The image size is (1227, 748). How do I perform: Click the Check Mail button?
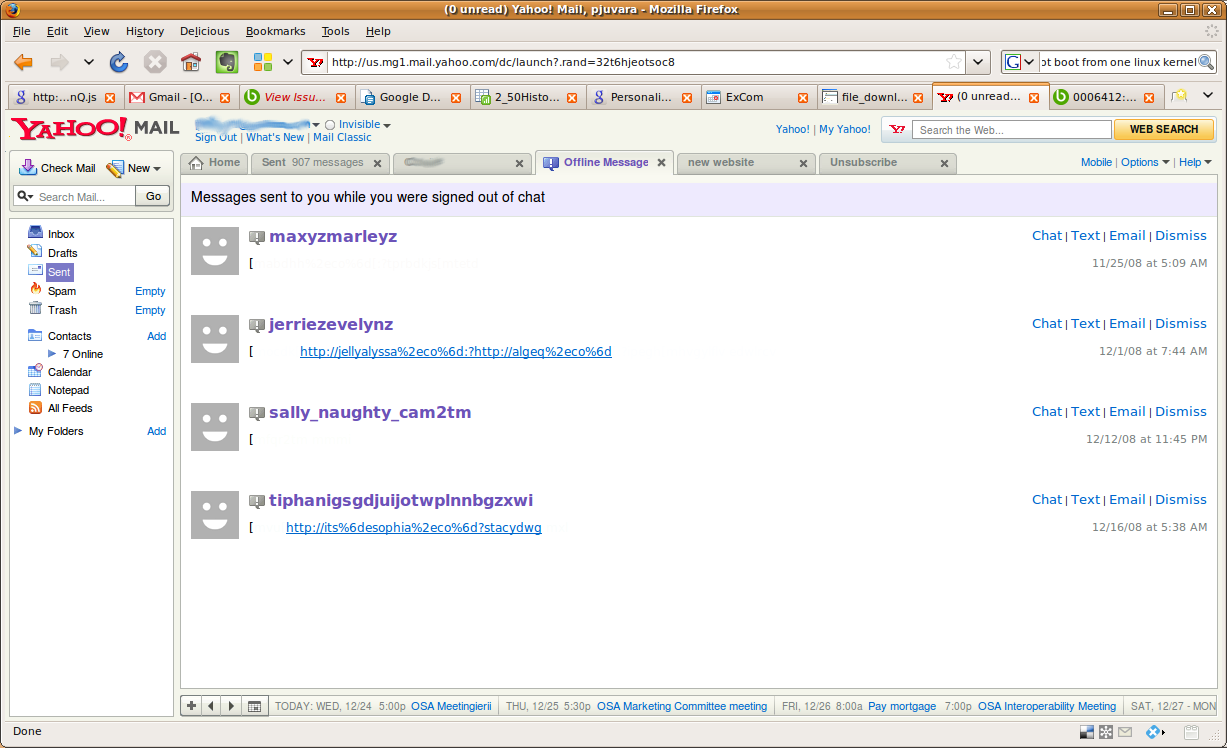click(x=58, y=168)
